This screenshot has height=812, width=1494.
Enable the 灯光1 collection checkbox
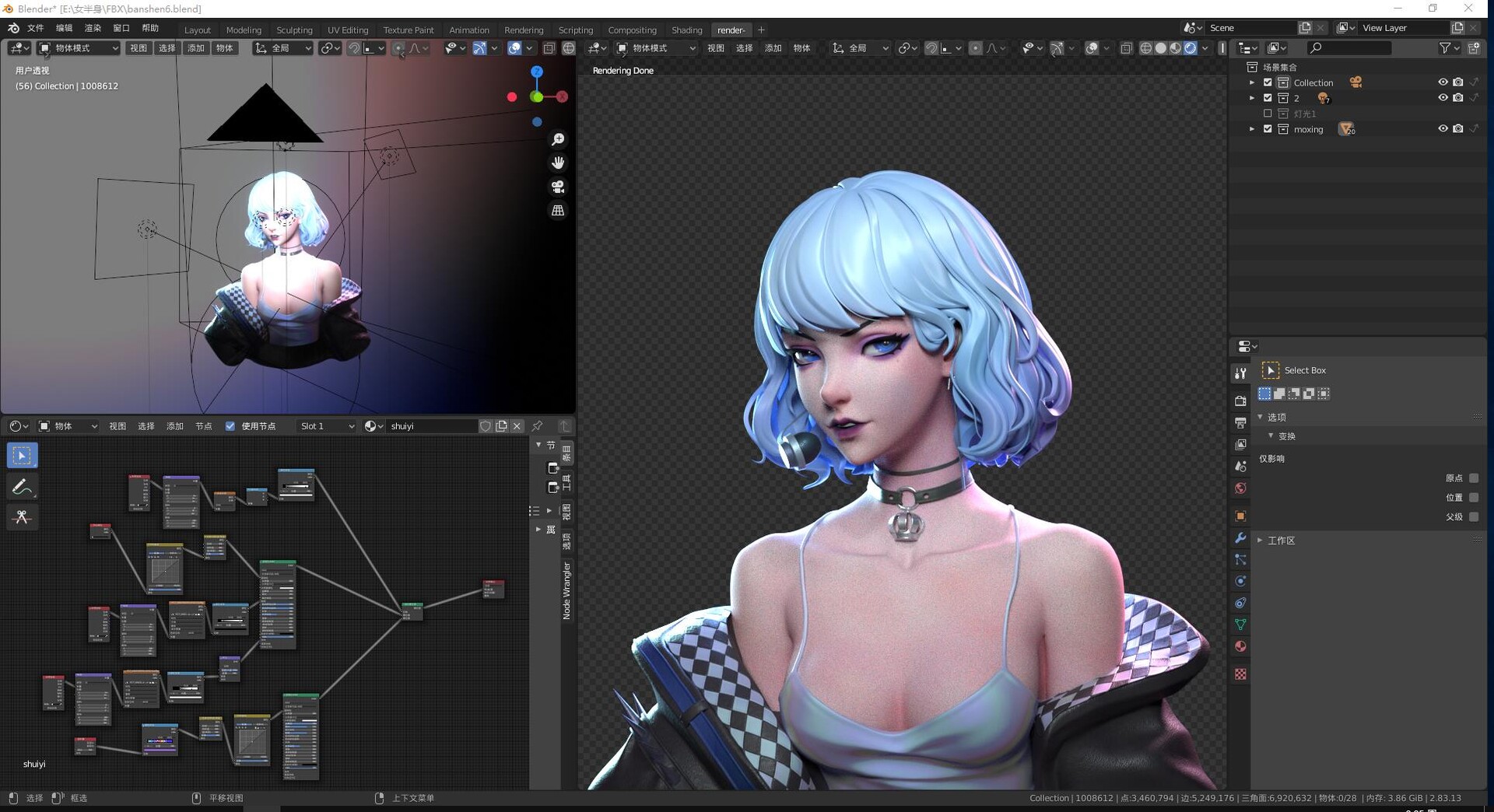click(x=1268, y=114)
